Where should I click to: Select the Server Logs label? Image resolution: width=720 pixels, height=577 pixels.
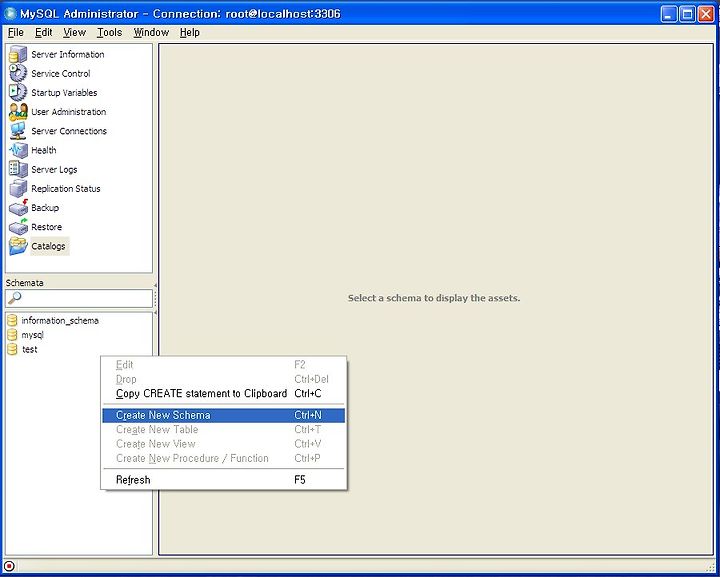(54, 169)
